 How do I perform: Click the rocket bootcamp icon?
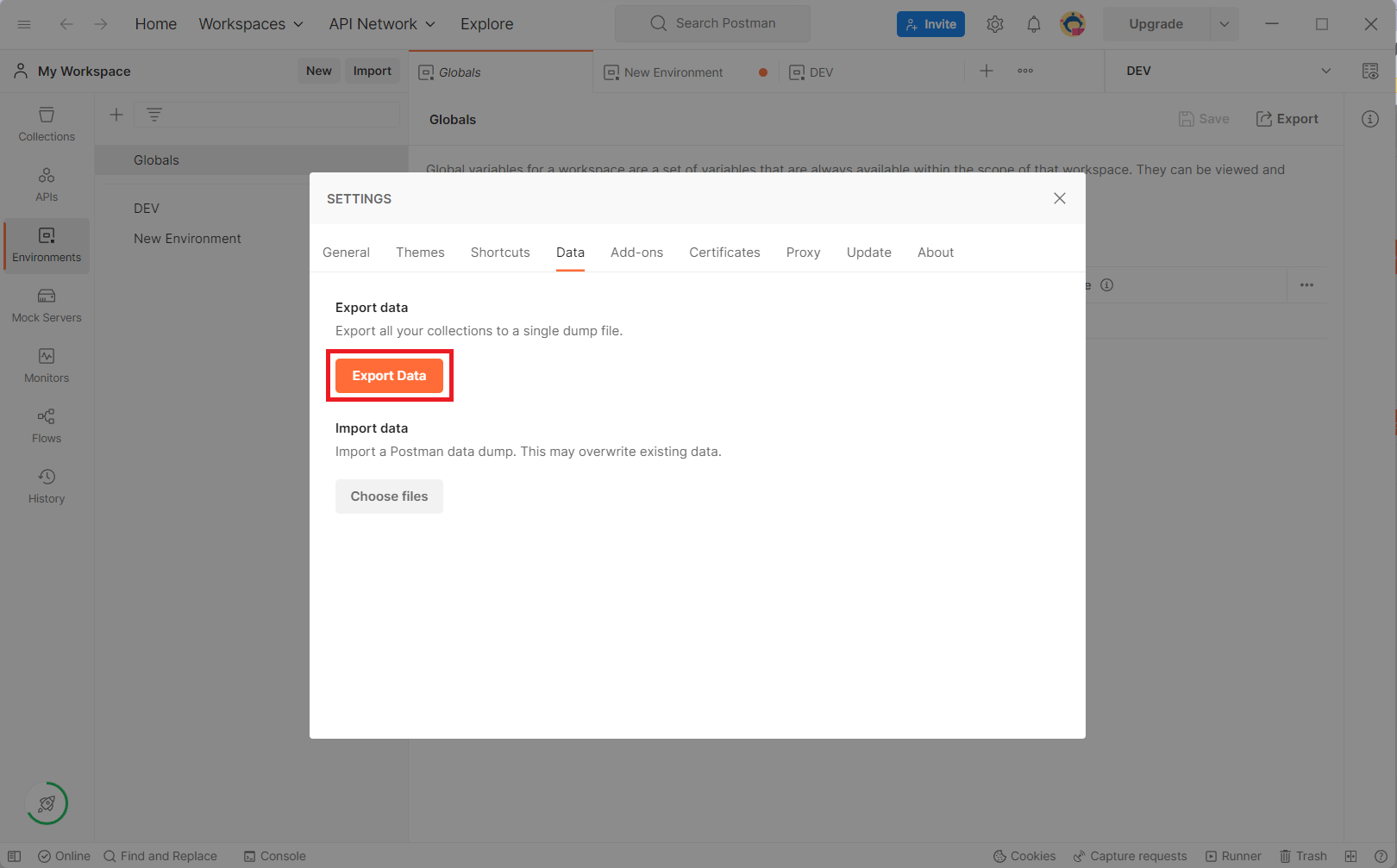tap(47, 803)
